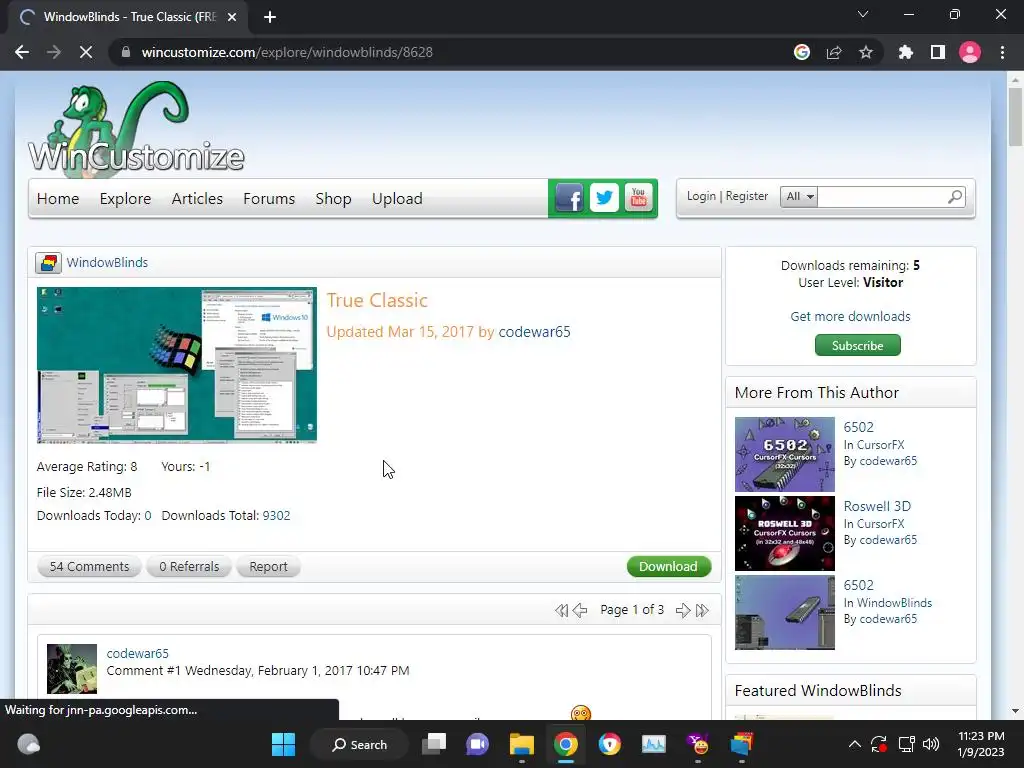Screen dimensions: 1024x768
Task: Open the Windows Start menu
Action: coord(283,744)
